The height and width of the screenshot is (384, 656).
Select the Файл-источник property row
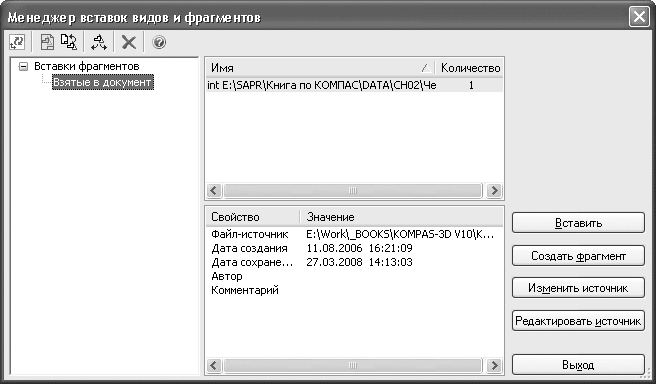(x=355, y=234)
